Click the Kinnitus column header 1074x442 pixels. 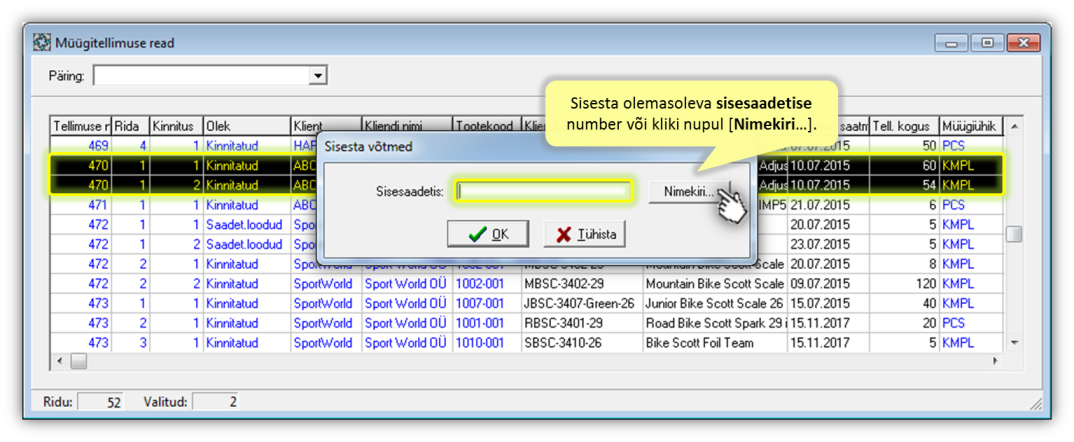pos(175,127)
